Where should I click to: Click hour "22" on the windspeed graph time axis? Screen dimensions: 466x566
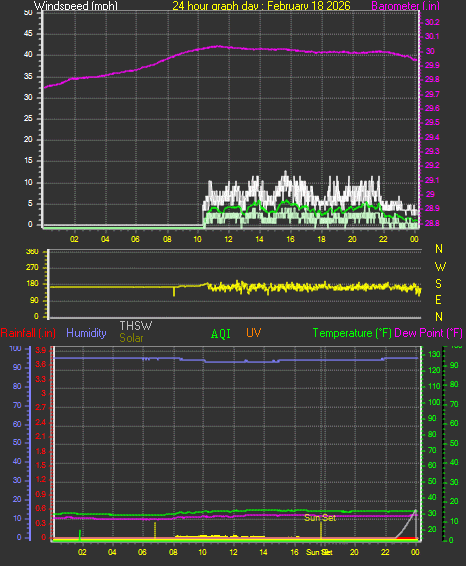383,239
